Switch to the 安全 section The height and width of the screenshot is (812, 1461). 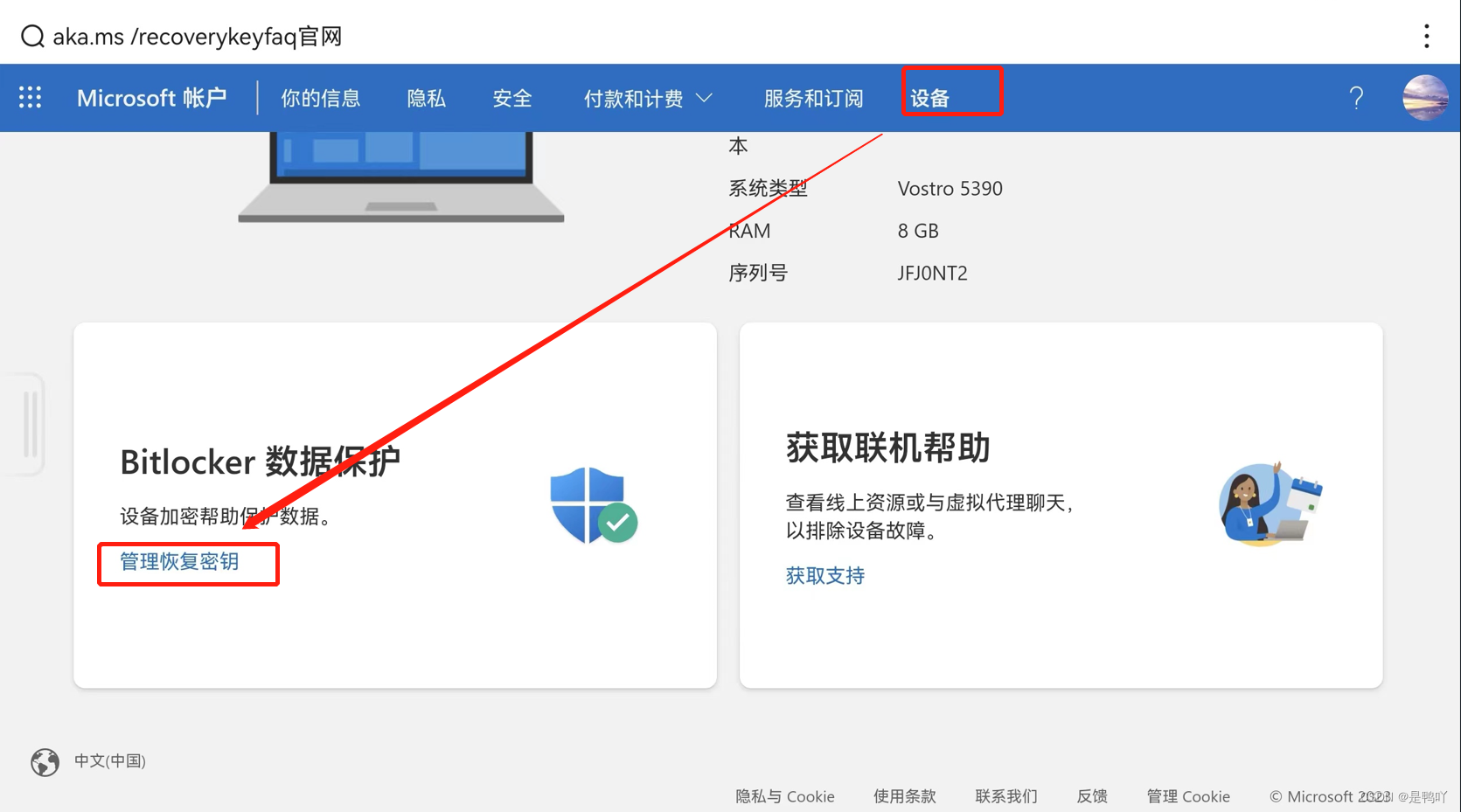pyautogui.click(x=512, y=98)
